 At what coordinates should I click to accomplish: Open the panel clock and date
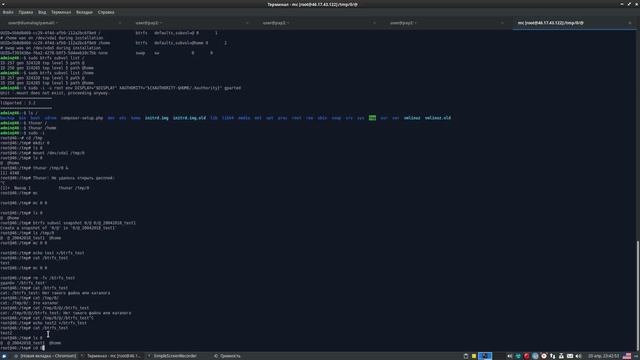[603, 356]
